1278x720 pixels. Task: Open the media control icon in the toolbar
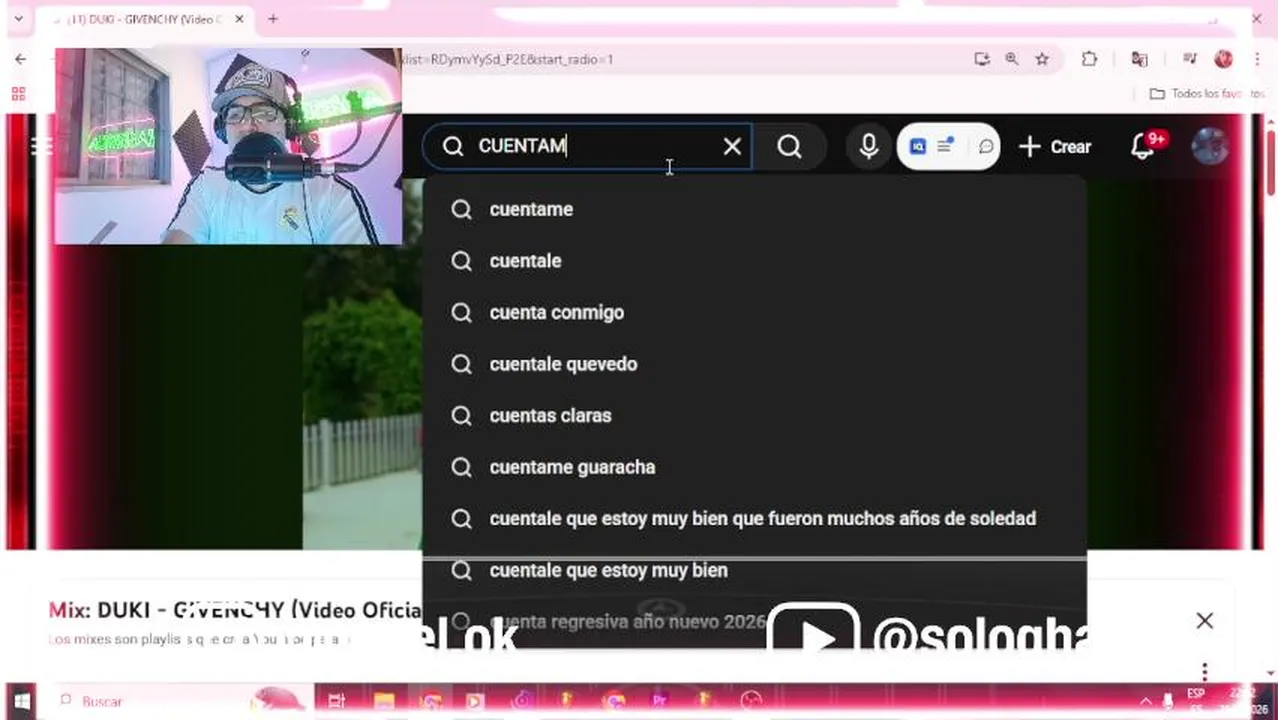[x=1189, y=59]
